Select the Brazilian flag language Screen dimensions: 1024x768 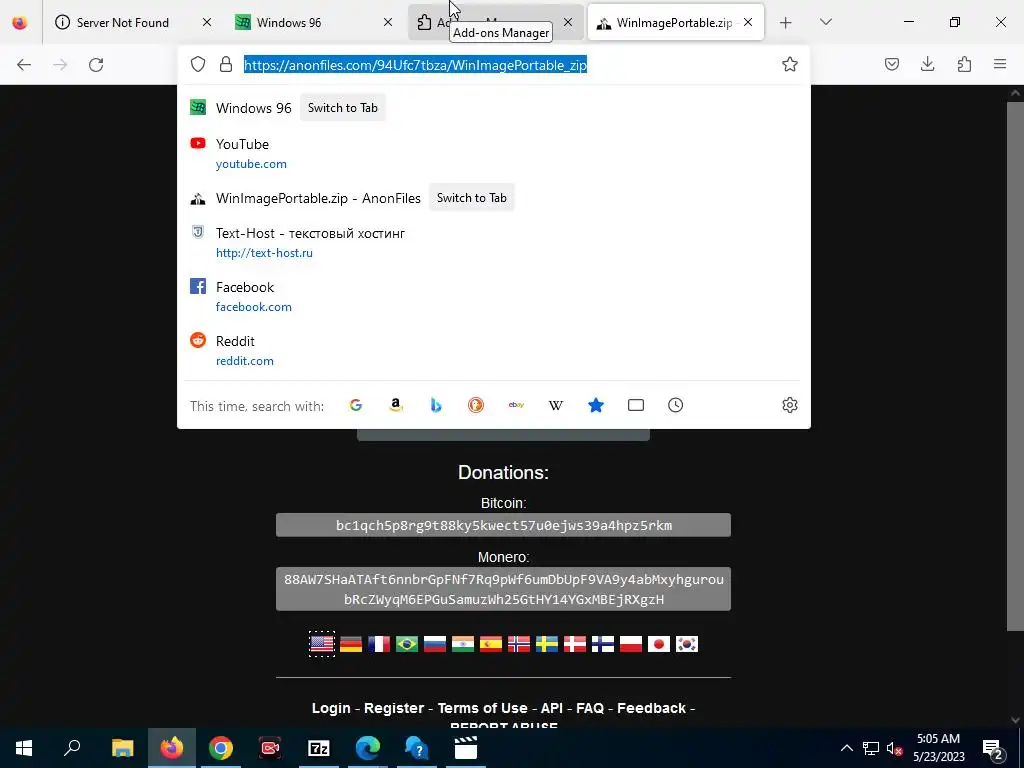pyautogui.click(x=407, y=644)
